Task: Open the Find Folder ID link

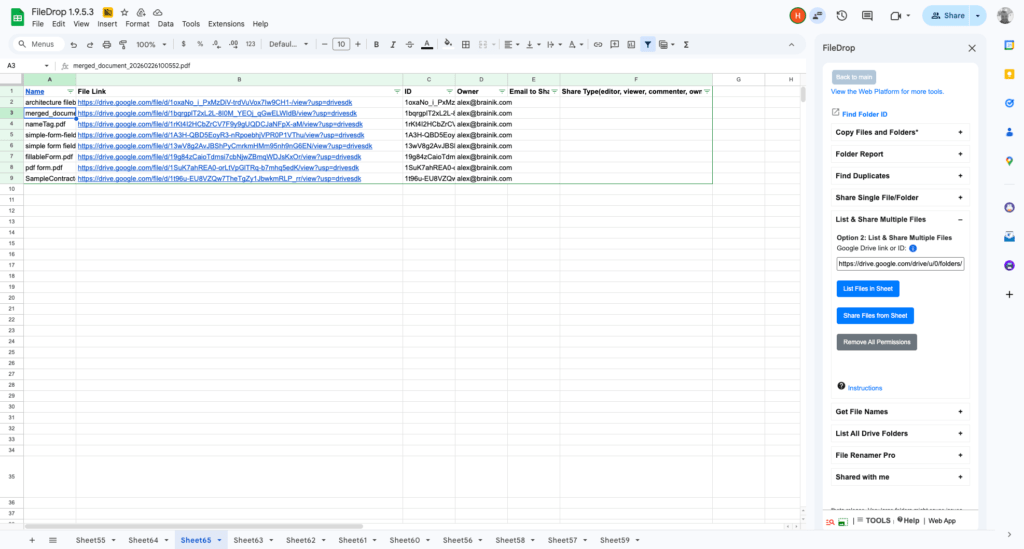Action: coord(865,114)
